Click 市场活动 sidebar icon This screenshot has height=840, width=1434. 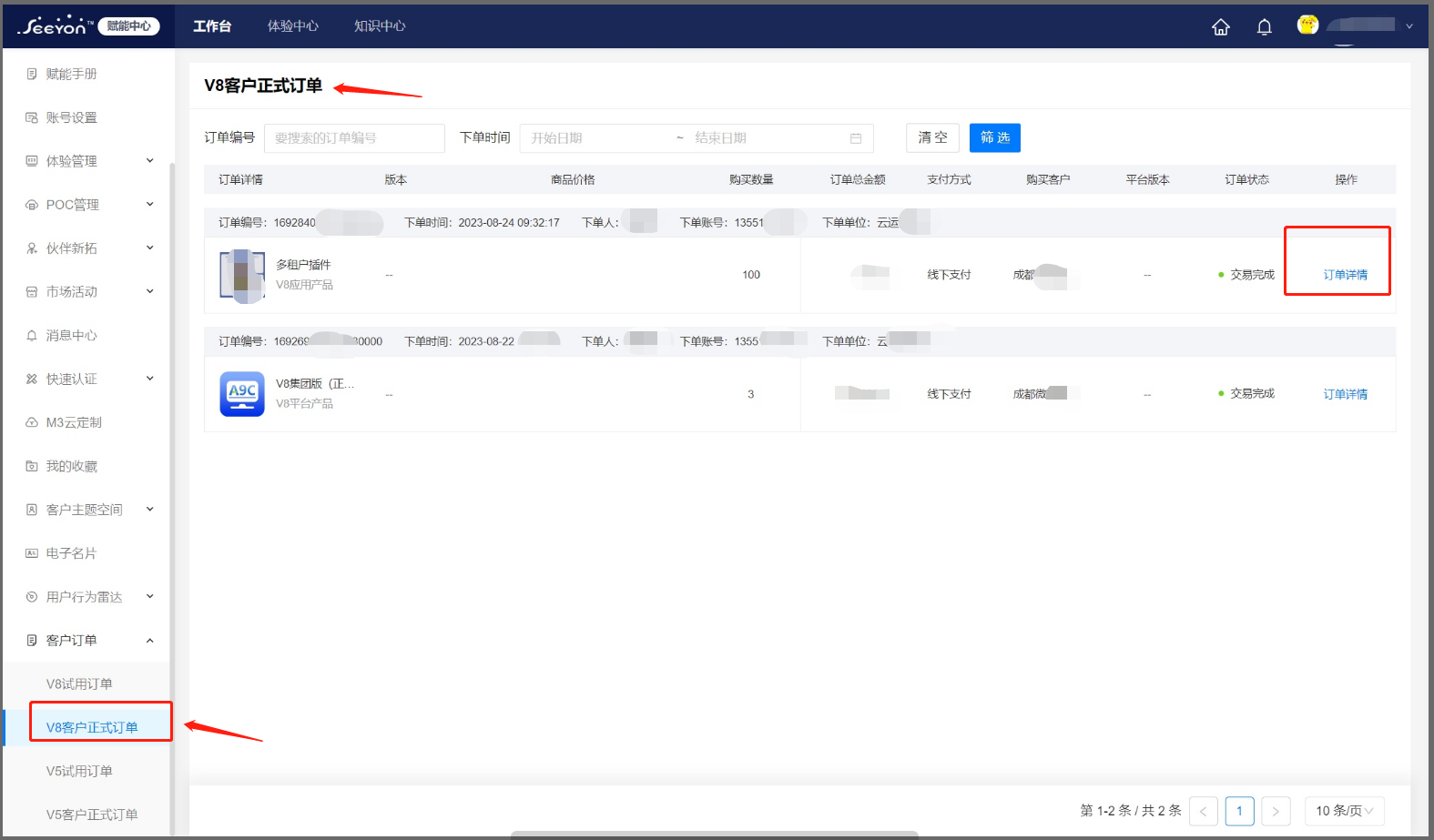[32, 292]
